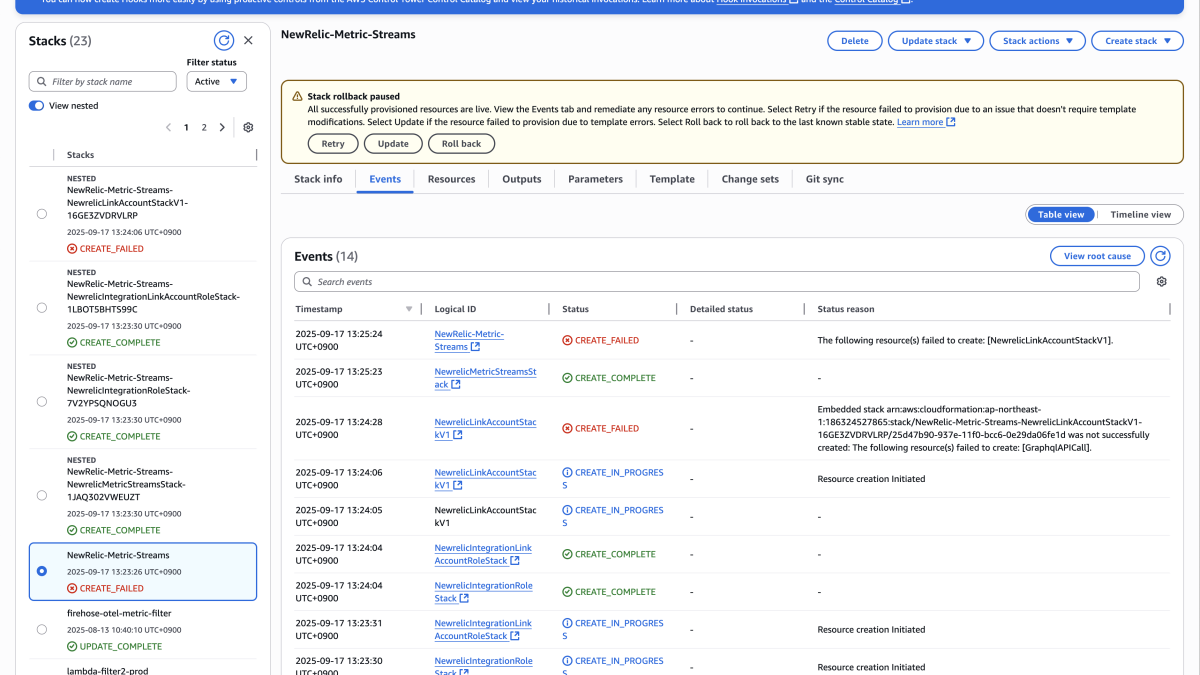Sort events by Timestamp arrow
The width and height of the screenshot is (1200, 675).
coord(409,309)
